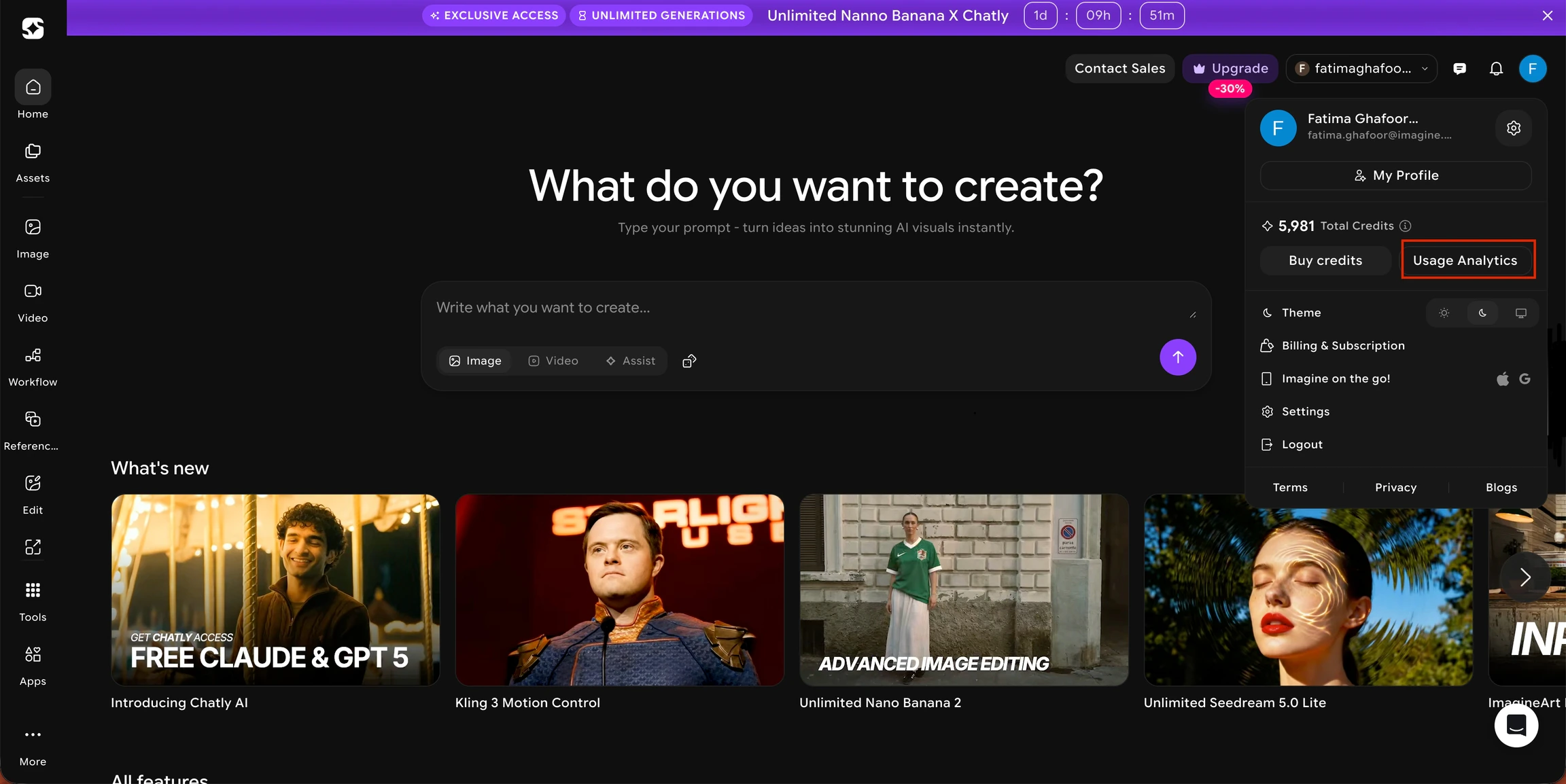Viewport: 1566px width, 784px height.
Task: Switch theme to light mode
Action: click(x=1444, y=313)
